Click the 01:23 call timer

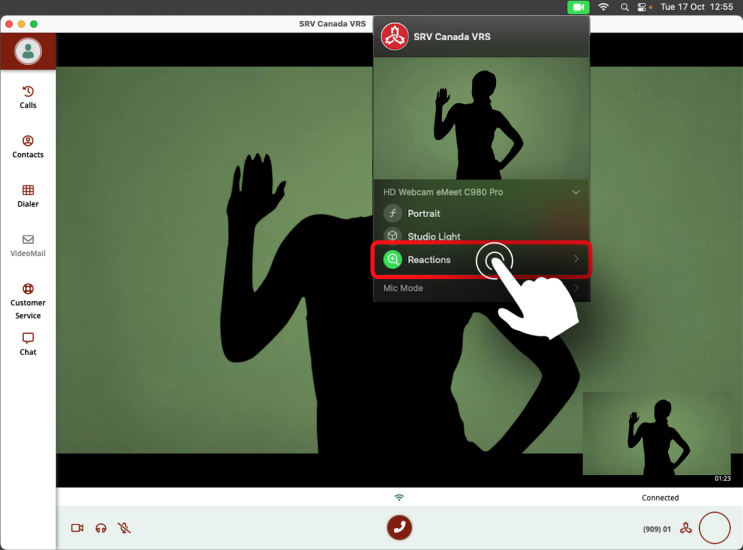722,478
